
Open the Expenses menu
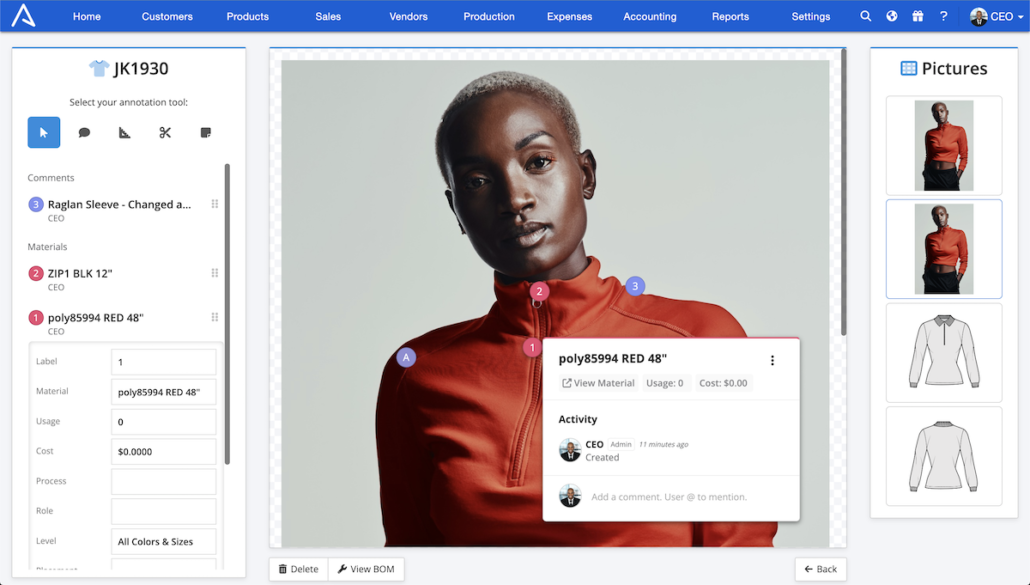[x=570, y=16]
